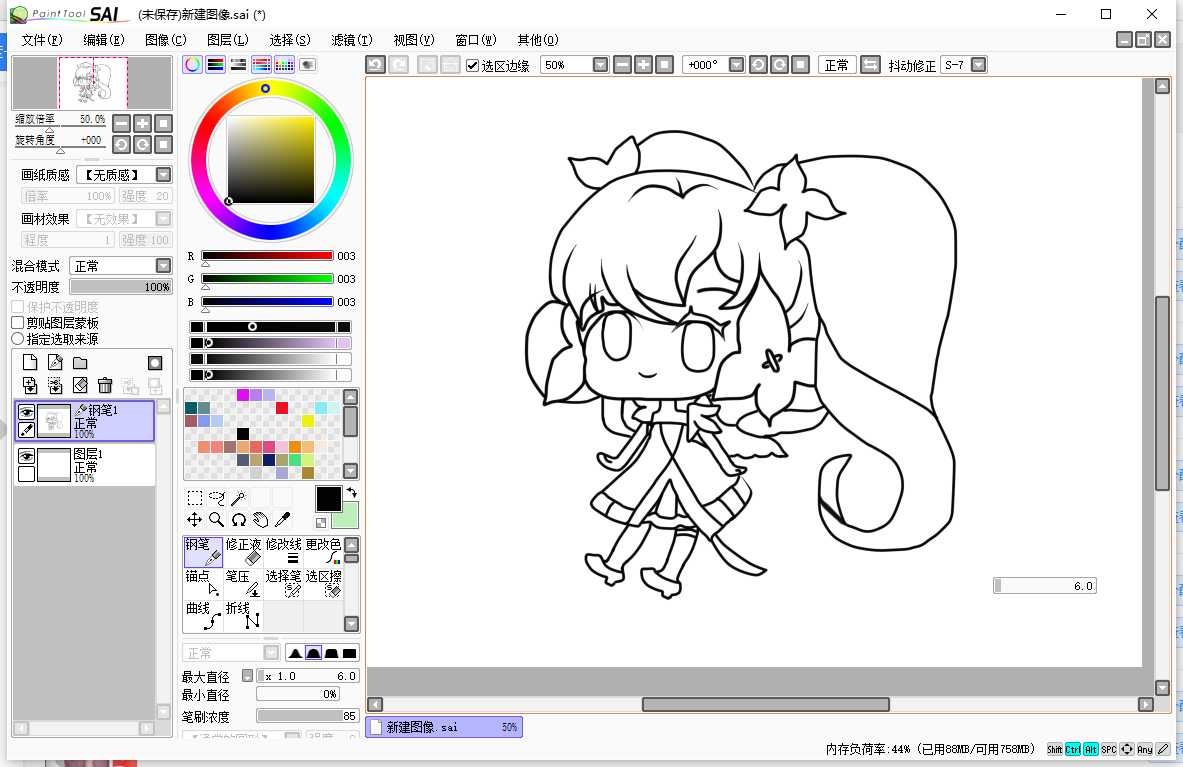Create a new layer folder
This screenshot has width=1183, height=767.
click(80, 363)
